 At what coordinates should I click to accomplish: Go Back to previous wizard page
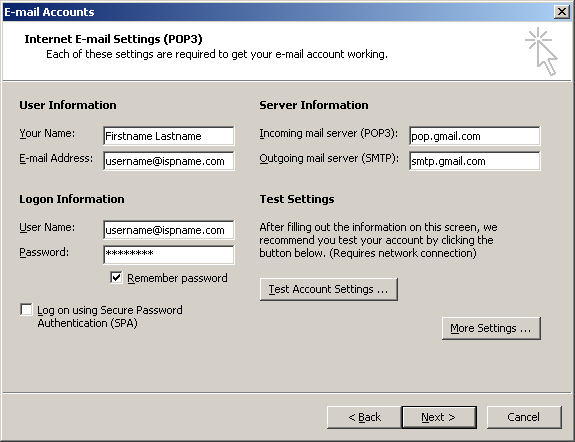(x=364, y=417)
